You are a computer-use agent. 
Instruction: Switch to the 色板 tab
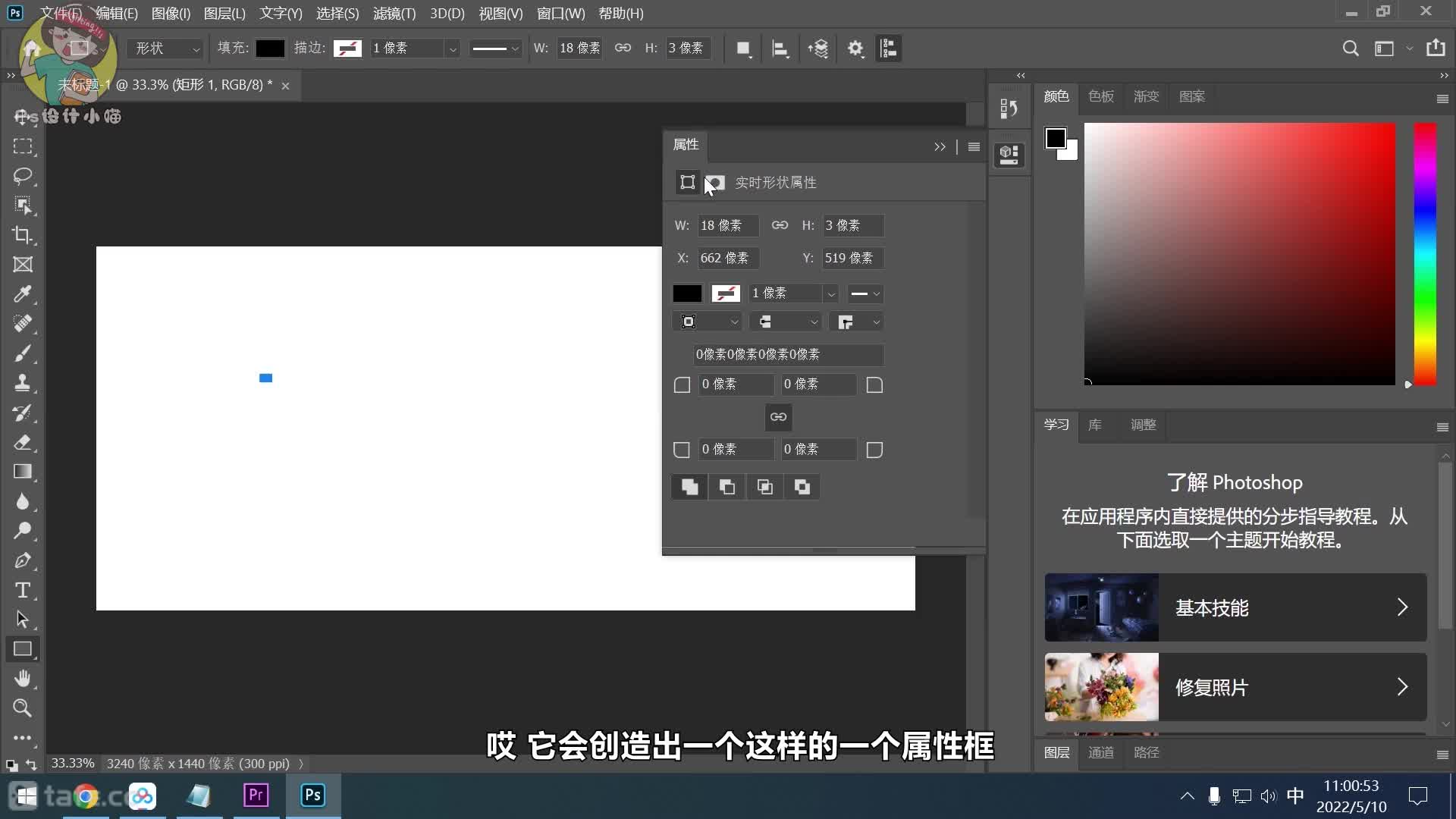1101,96
